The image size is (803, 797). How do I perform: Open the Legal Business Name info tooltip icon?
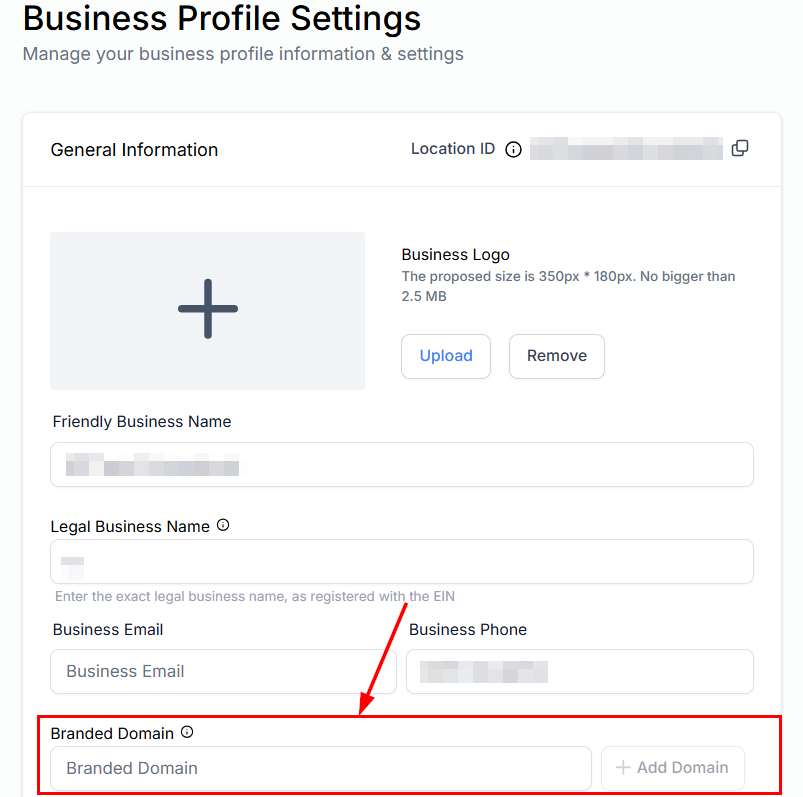coord(223,525)
